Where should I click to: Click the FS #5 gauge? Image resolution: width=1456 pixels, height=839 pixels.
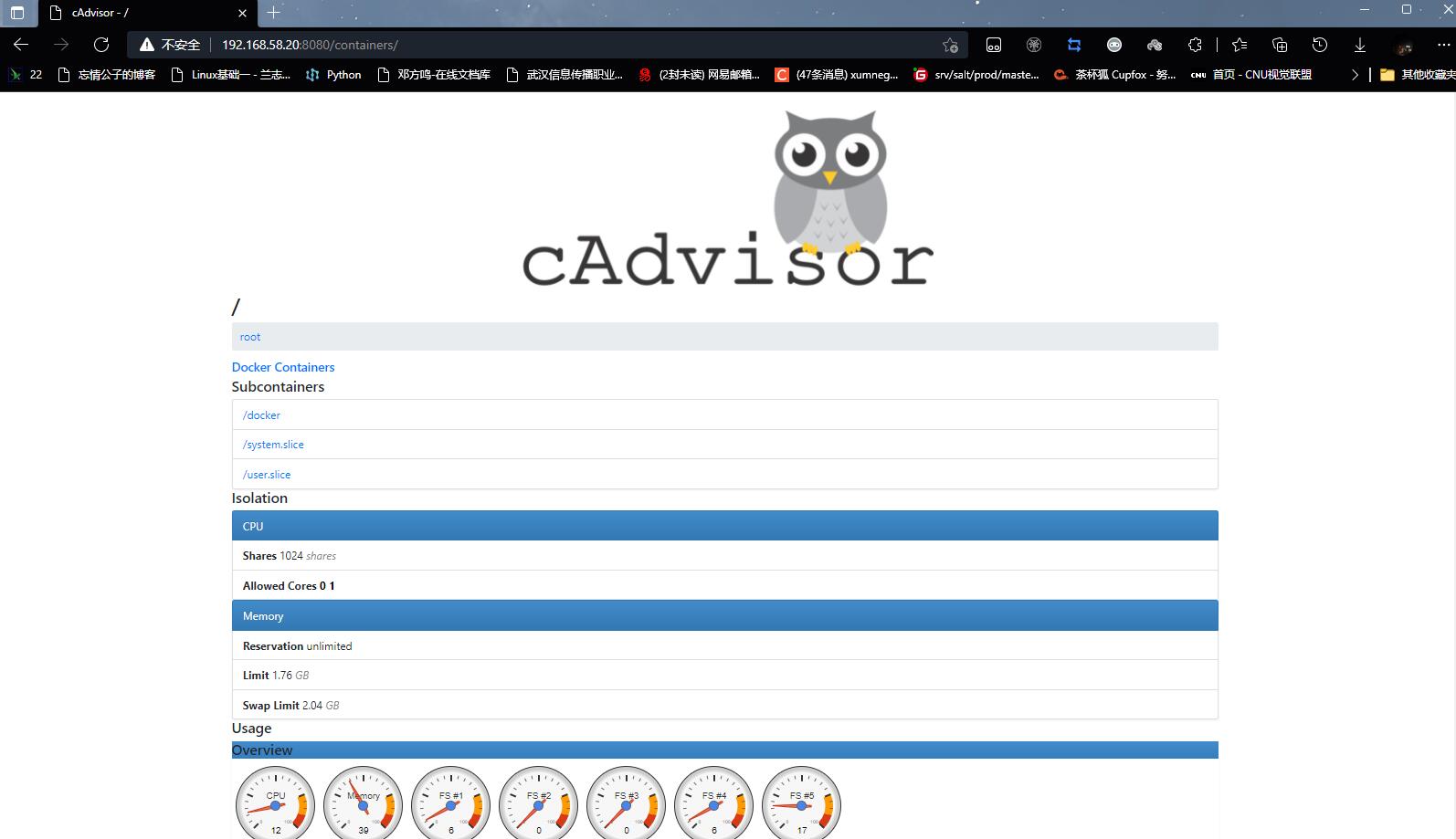[801, 803]
